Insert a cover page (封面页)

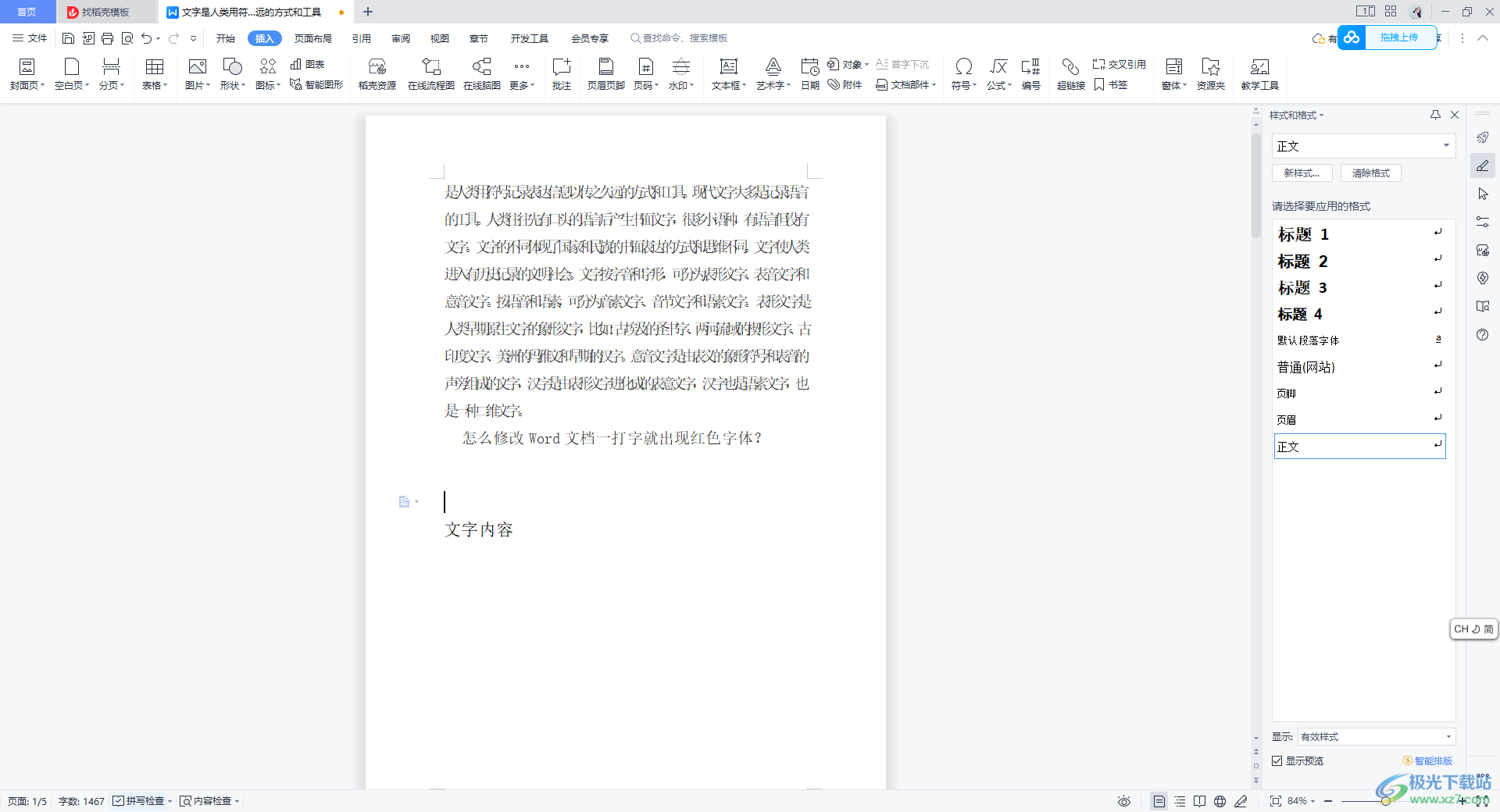pos(27,74)
